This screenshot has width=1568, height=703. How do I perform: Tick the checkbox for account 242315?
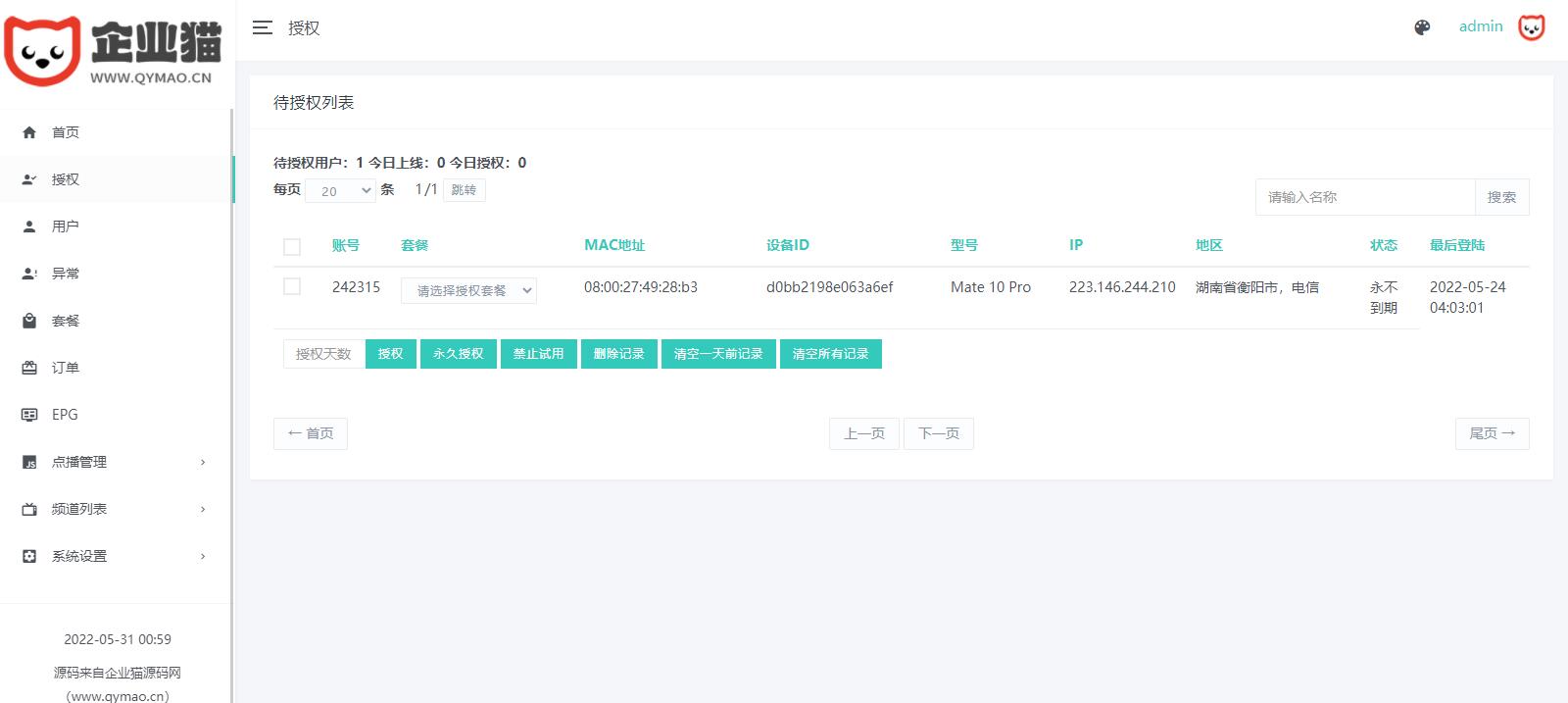(x=292, y=286)
